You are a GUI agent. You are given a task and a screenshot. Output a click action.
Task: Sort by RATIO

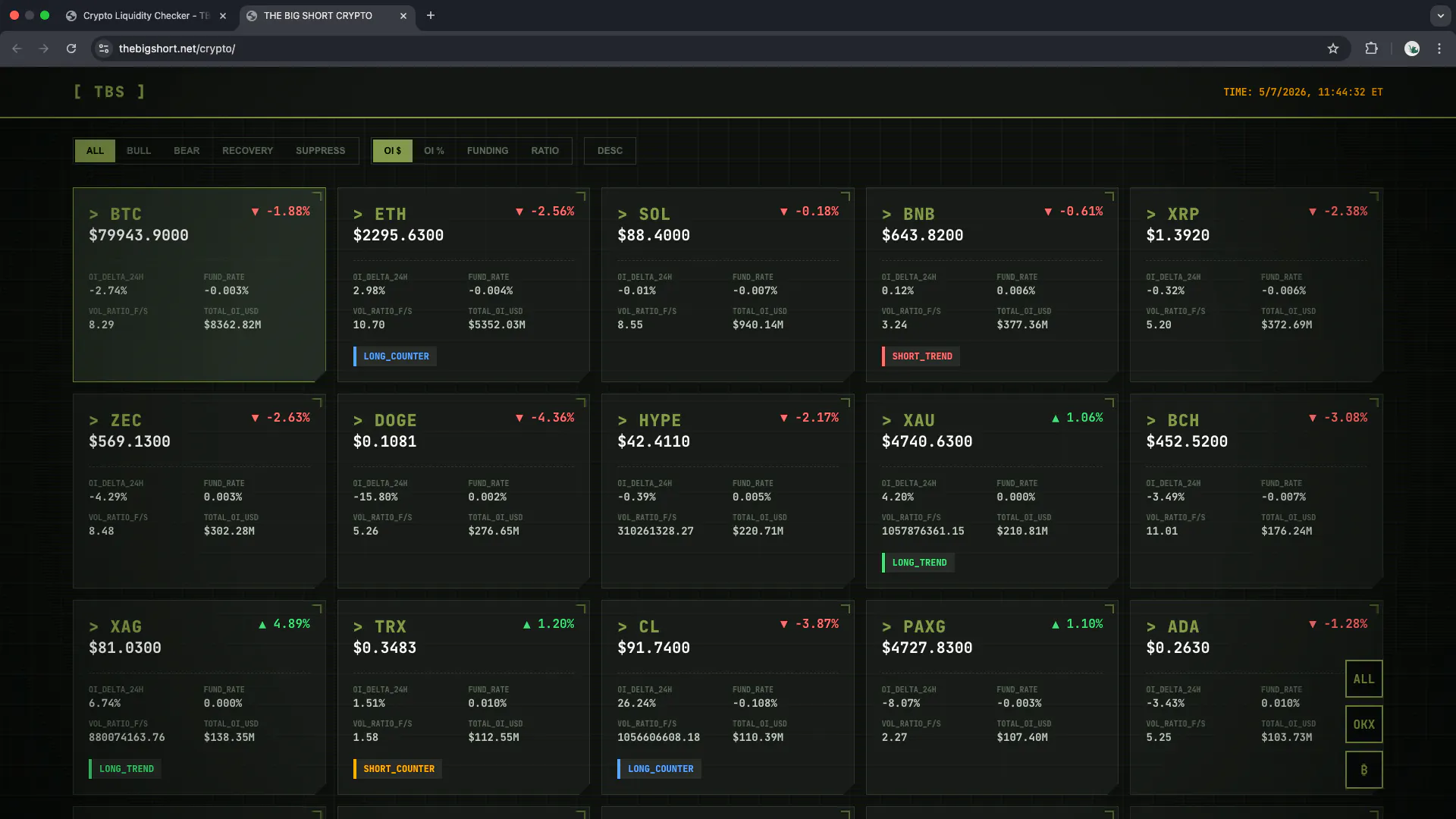(544, 151)
